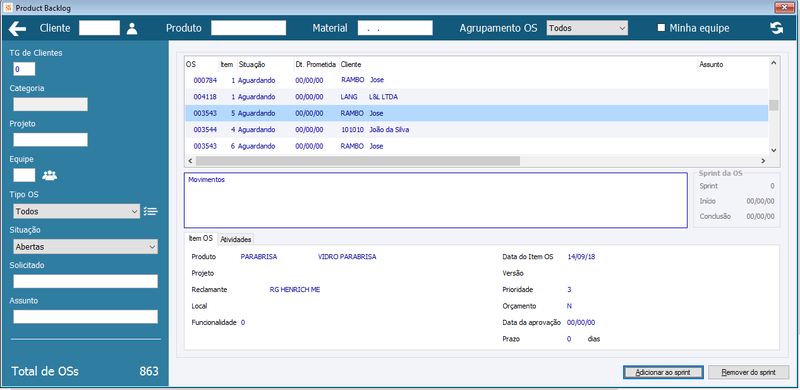The image size is (800, 390).
Task: Close the Product Backlog window
Action: pos(785,7)
